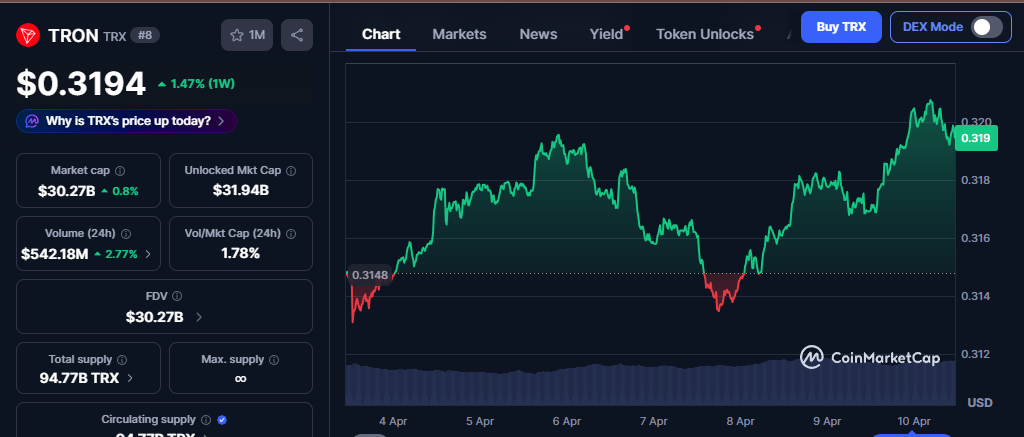Click the share icon button
The height and width of the screenshot is (437, 1024).
coord(297,35)
